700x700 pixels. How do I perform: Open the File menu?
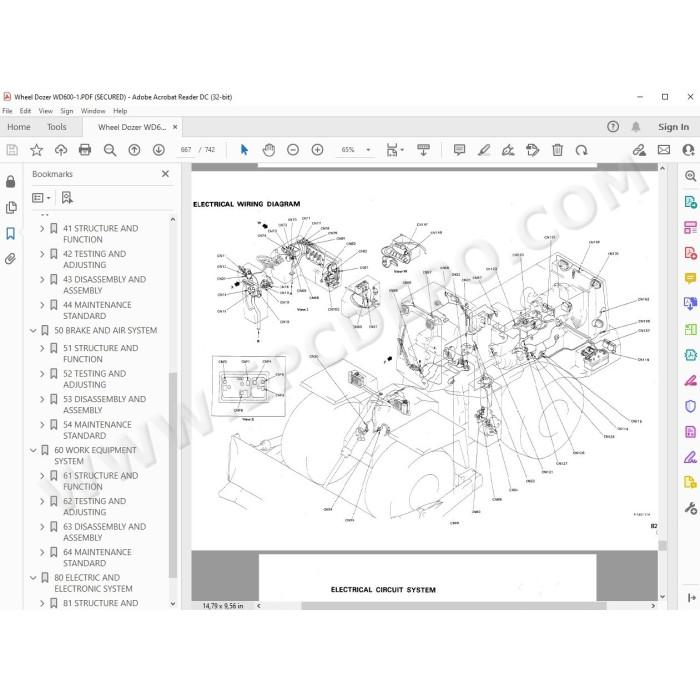pyautogui.click(x=8, y=111)
